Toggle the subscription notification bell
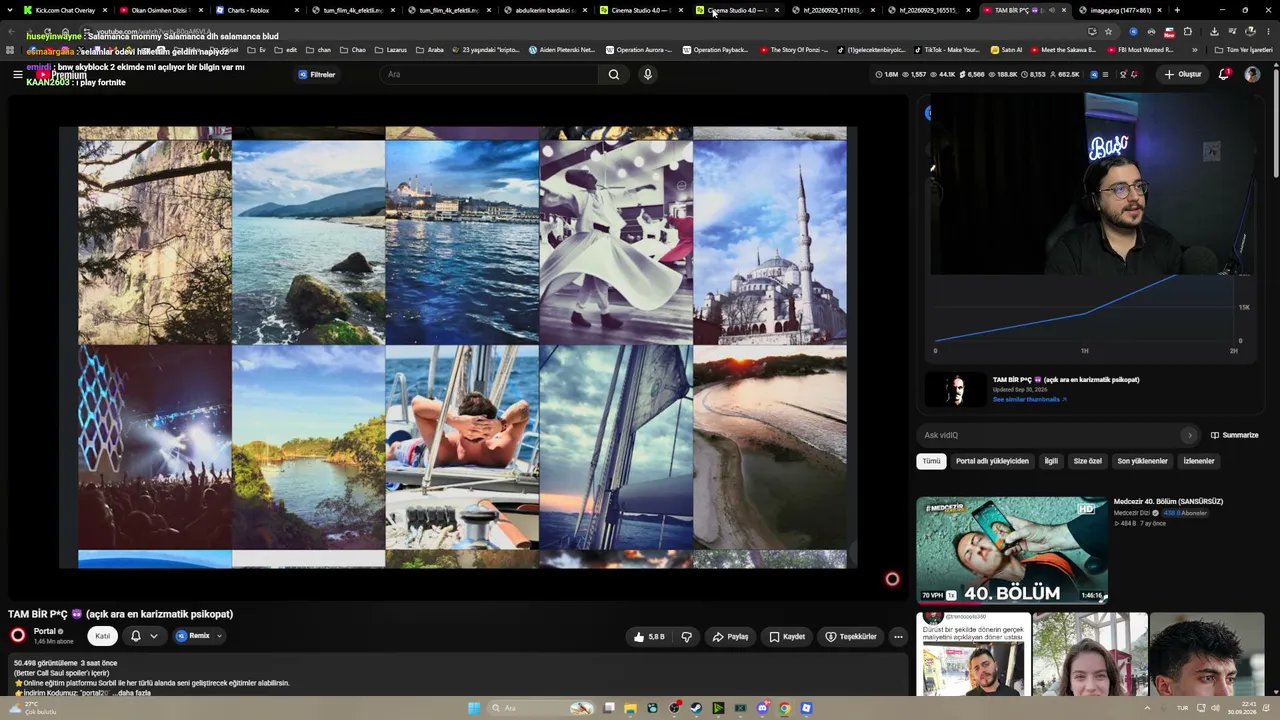 click(136, 636)
